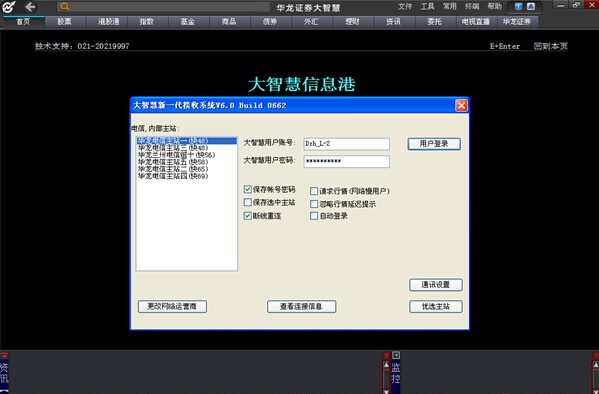Click the 用户登录 button
Image resolution: width=599 pixels, height=394 pixels.
(x=434, y=144)
